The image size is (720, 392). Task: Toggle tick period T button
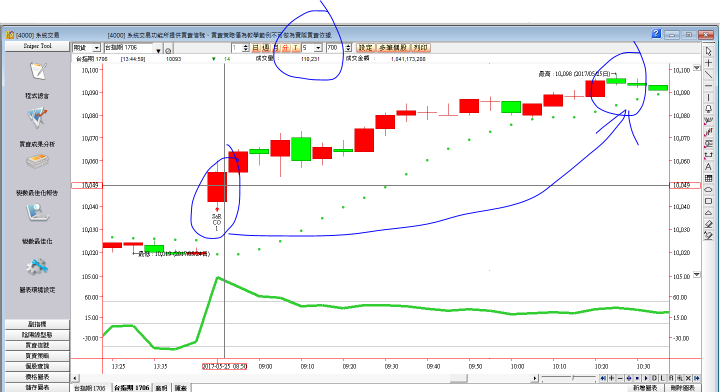[296, 48]
